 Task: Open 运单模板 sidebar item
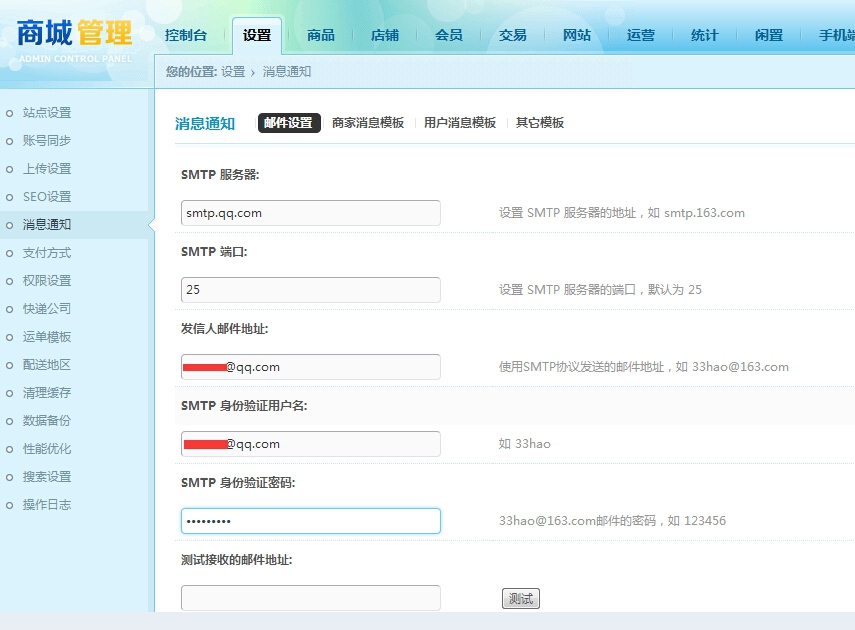pos(47,337)
